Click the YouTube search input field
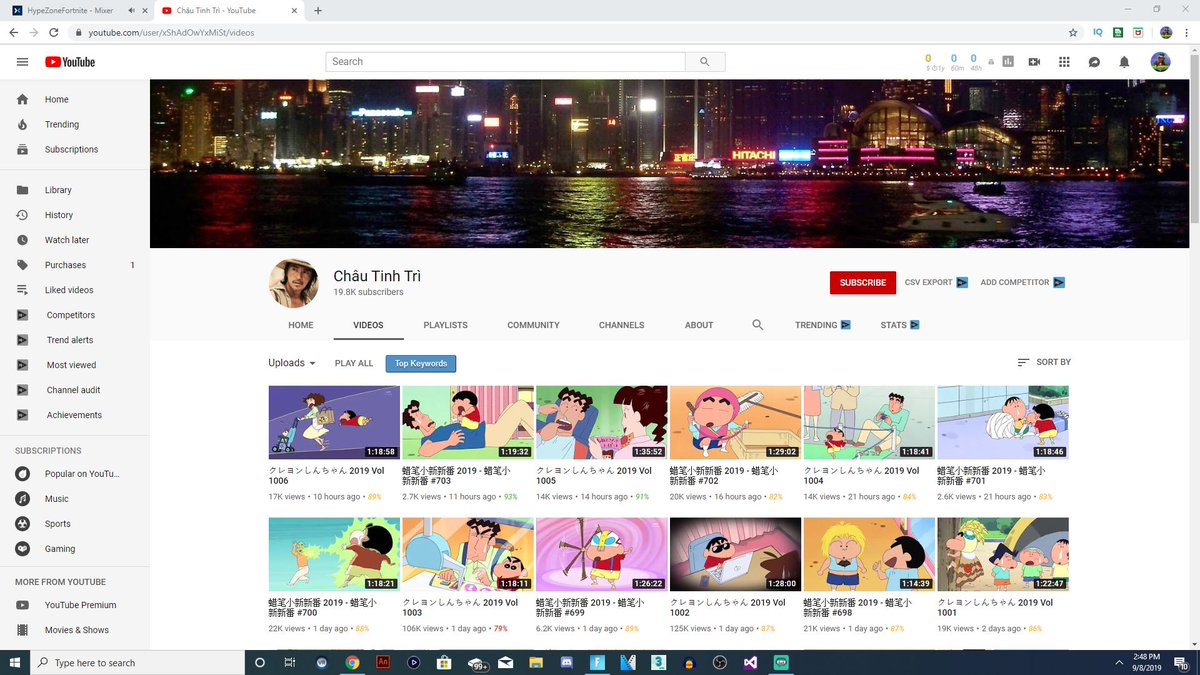The height and width of the screenshot is (675, 1200). (x=505, y=62)
